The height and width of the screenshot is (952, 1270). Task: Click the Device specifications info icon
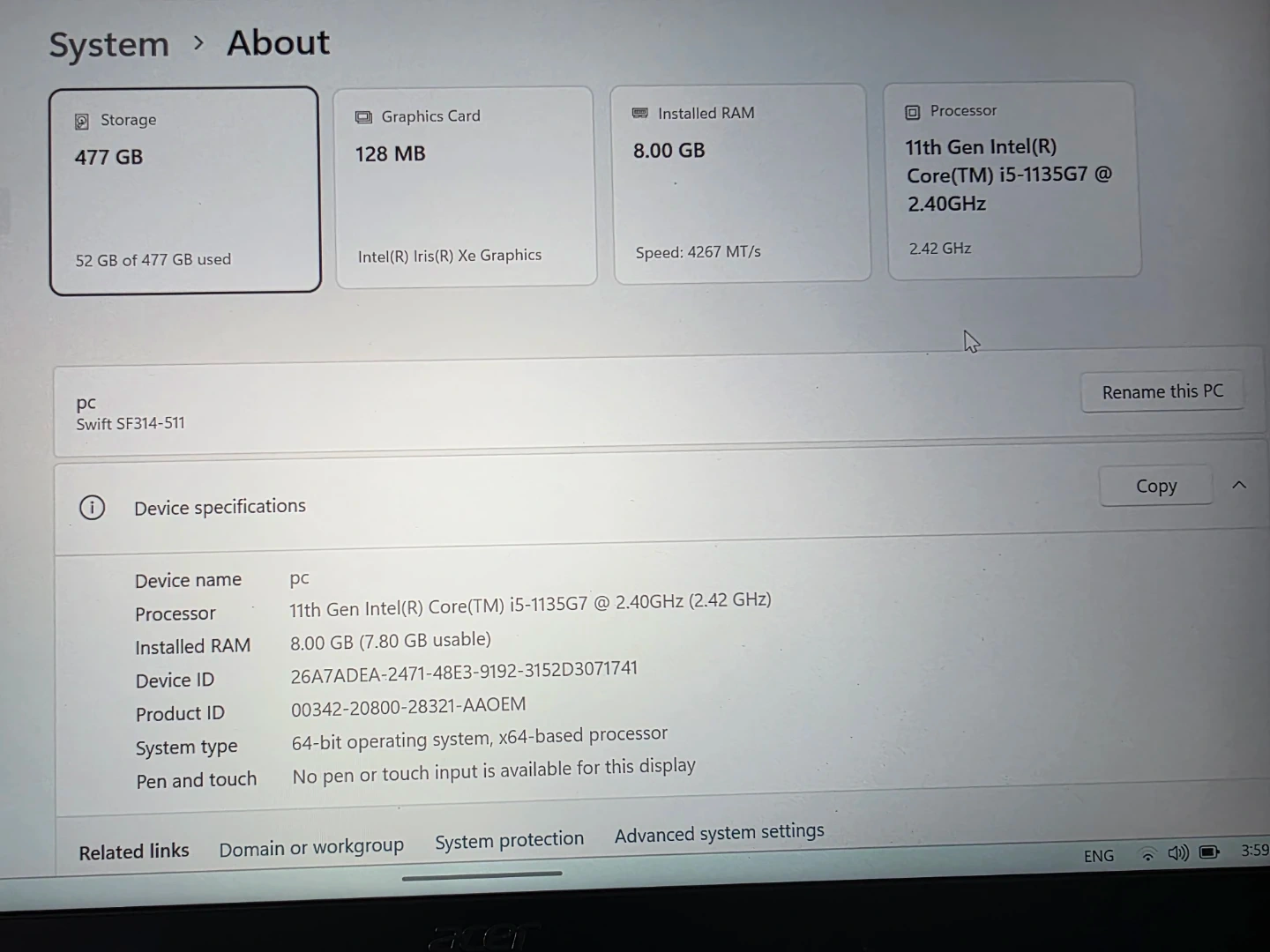92,508
